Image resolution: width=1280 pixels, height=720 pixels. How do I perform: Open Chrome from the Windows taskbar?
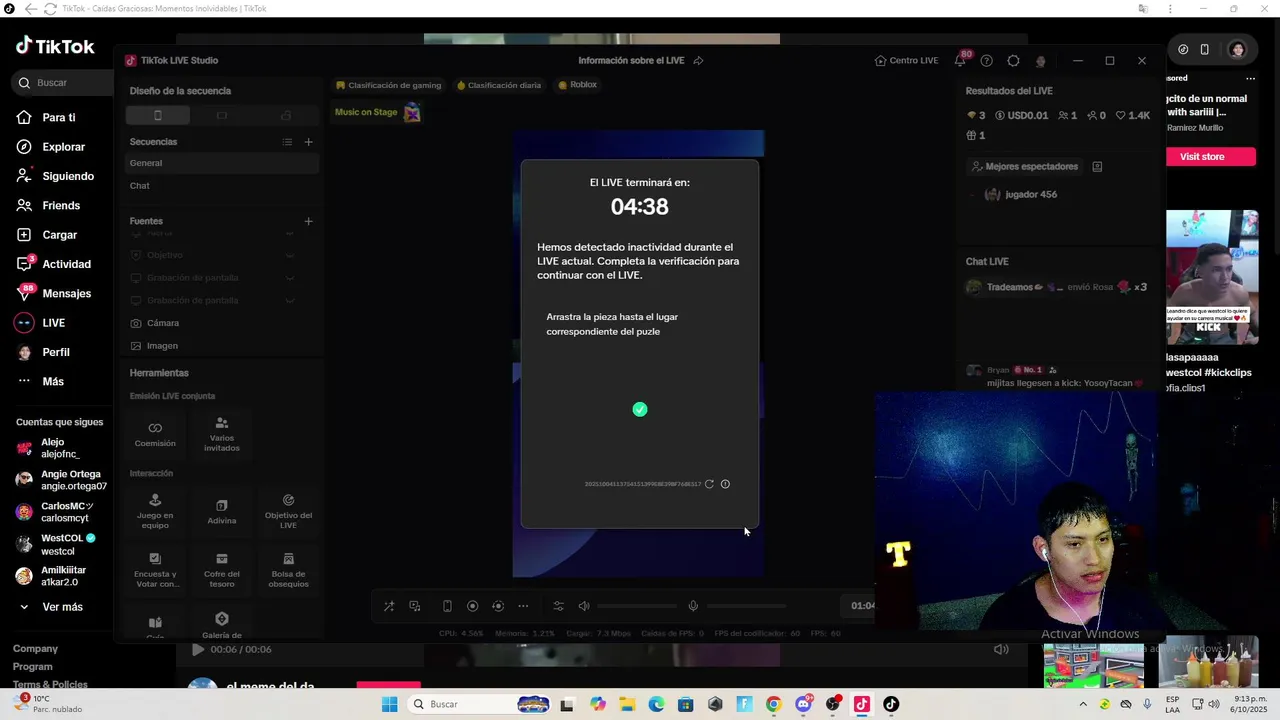point(773,704)
